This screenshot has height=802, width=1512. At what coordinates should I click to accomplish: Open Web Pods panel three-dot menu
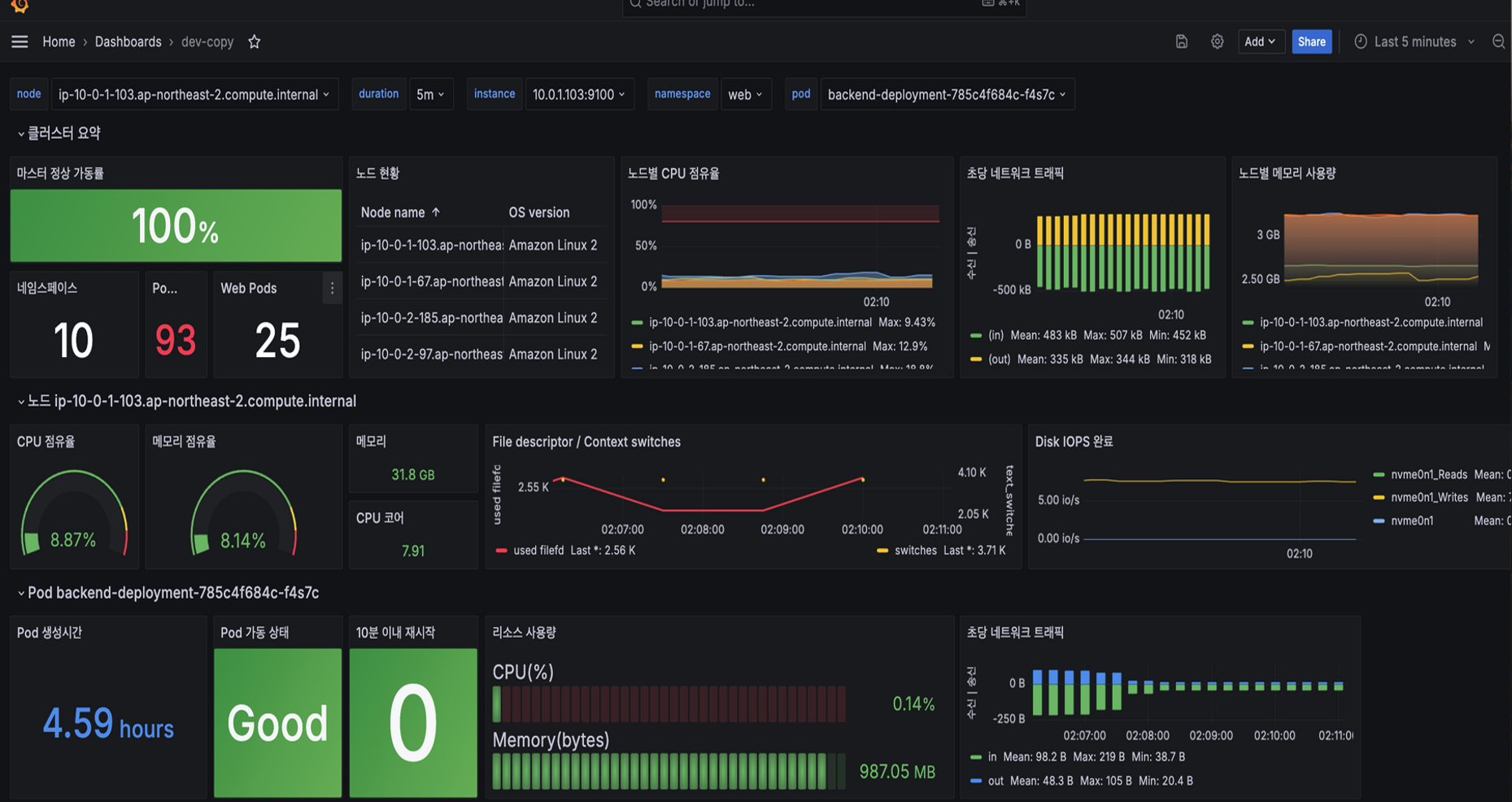point(332,288)
